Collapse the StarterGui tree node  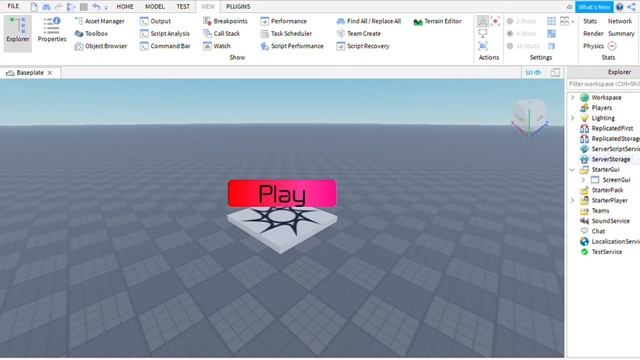tap(572, 169)
